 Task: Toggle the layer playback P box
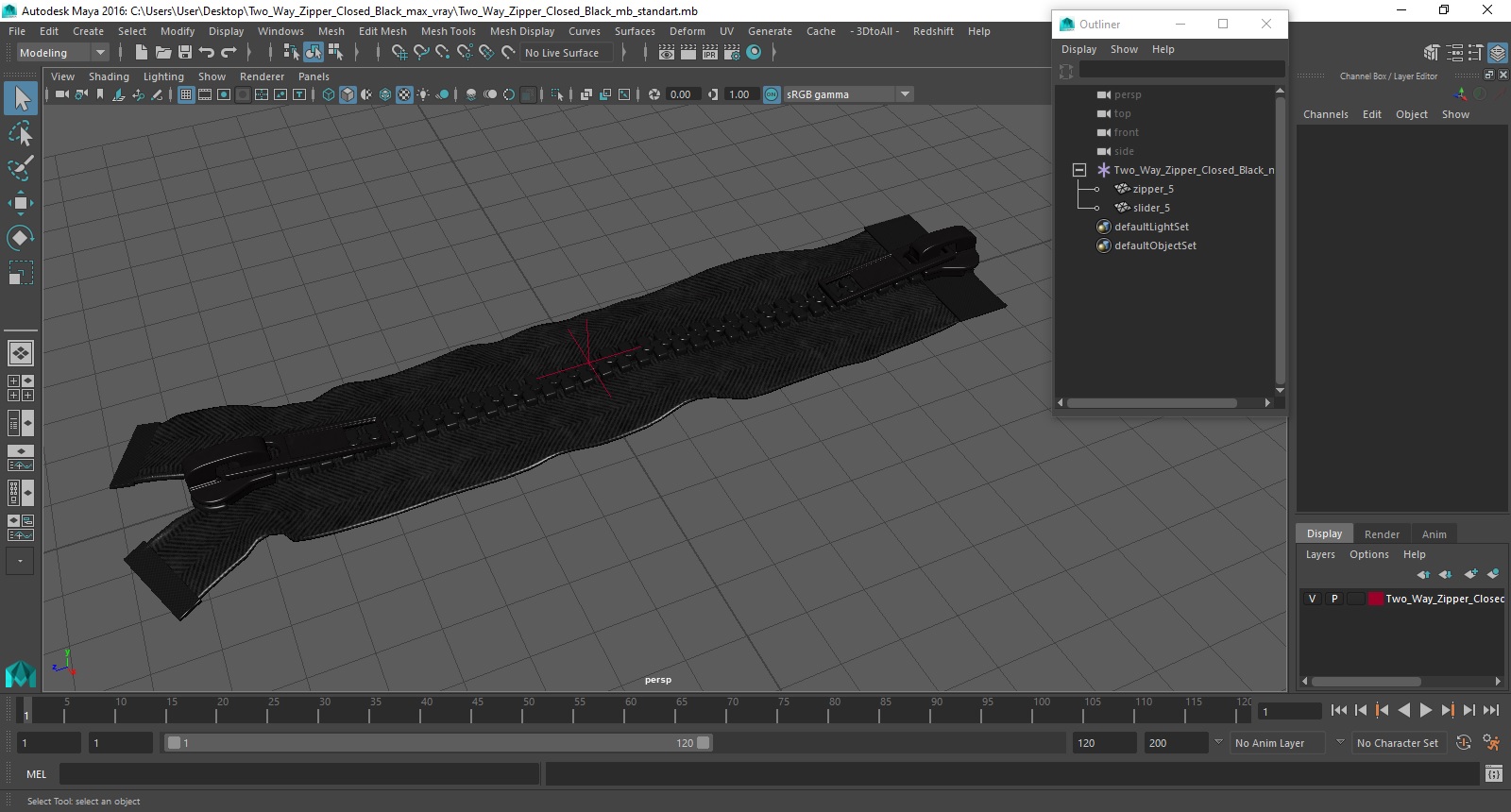(x=1334, y=599)
